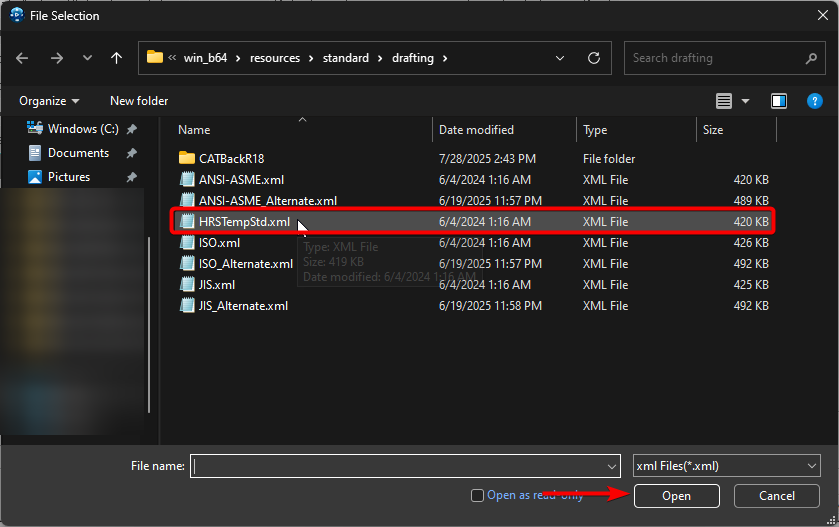
Task: Click the ISO.xml file icon
Action: pos(187,242)
